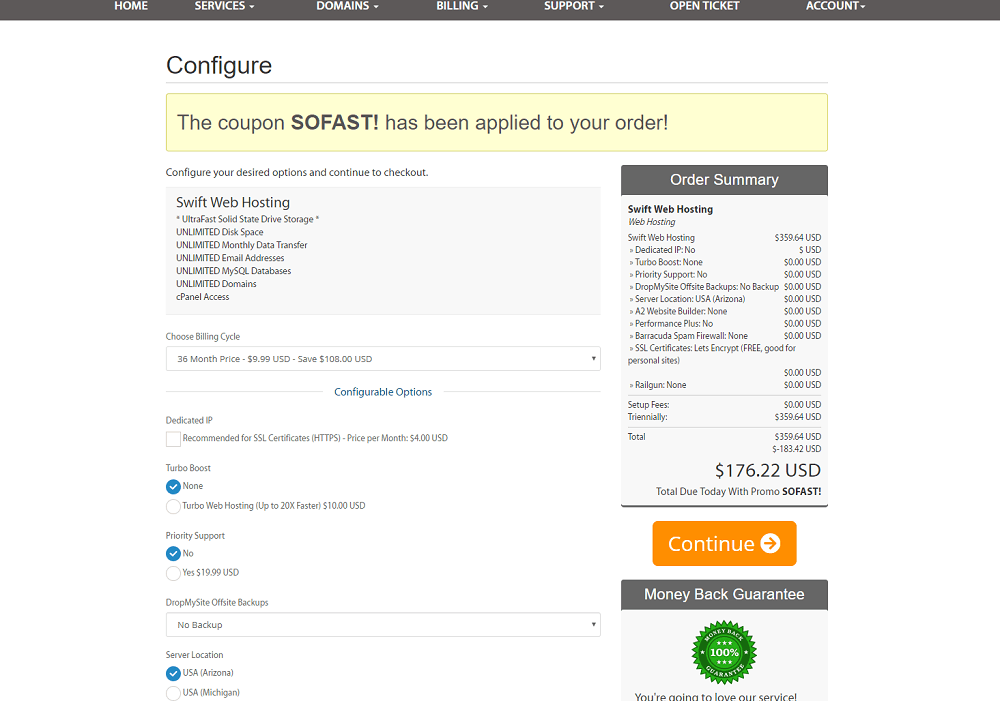Open the Support menu

pos(573,6)
